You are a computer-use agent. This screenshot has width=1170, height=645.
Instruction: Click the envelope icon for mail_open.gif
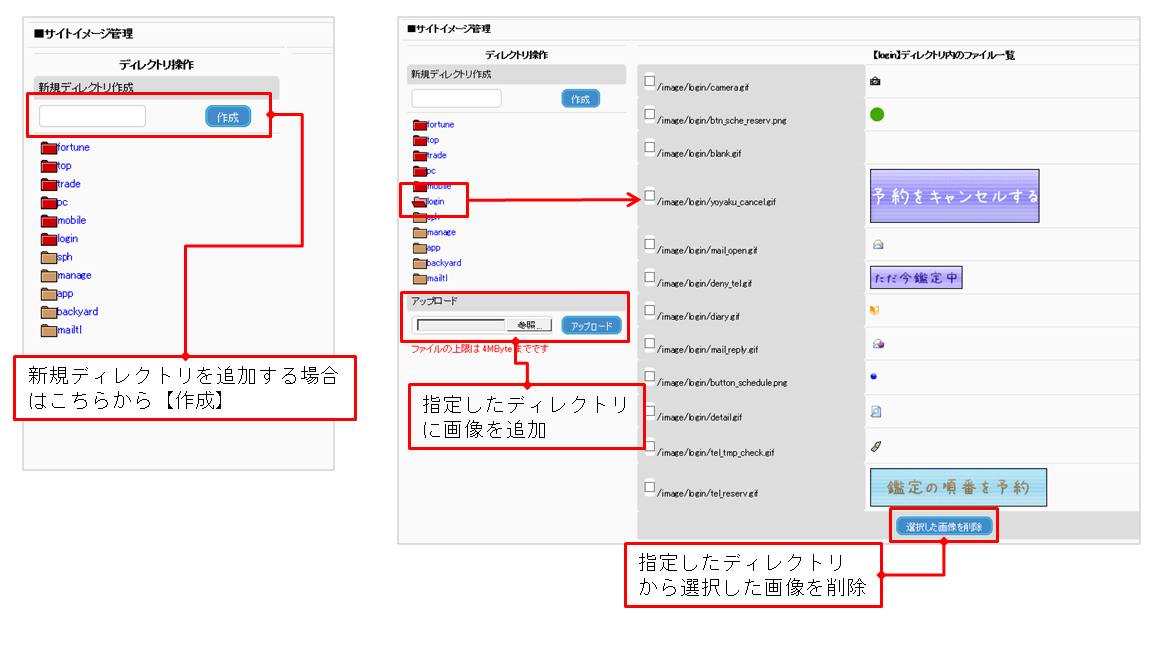pos(877,244)
